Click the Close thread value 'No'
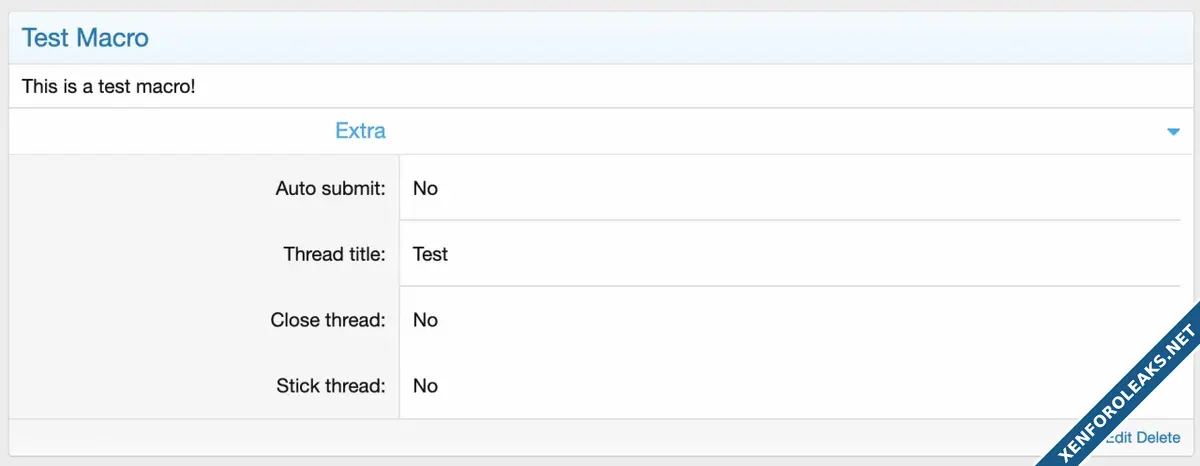The height and width of the screenshot is (466, 1200). (x=425, y=320)
